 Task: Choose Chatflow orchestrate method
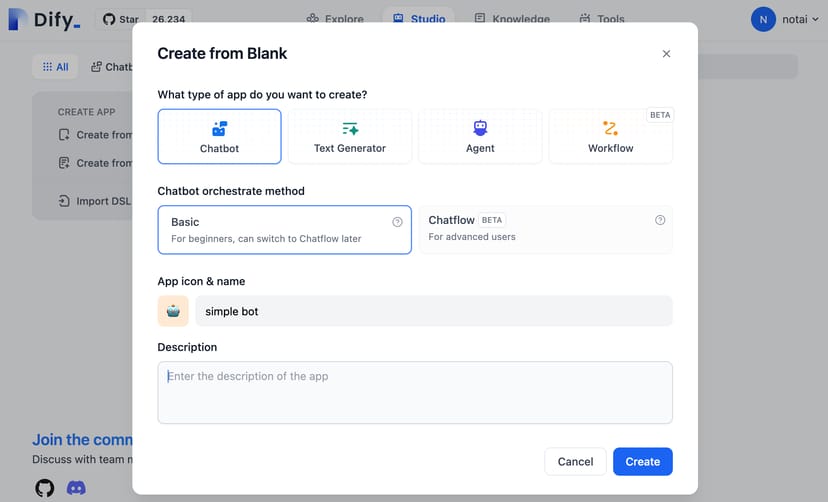tap(545, 230)
